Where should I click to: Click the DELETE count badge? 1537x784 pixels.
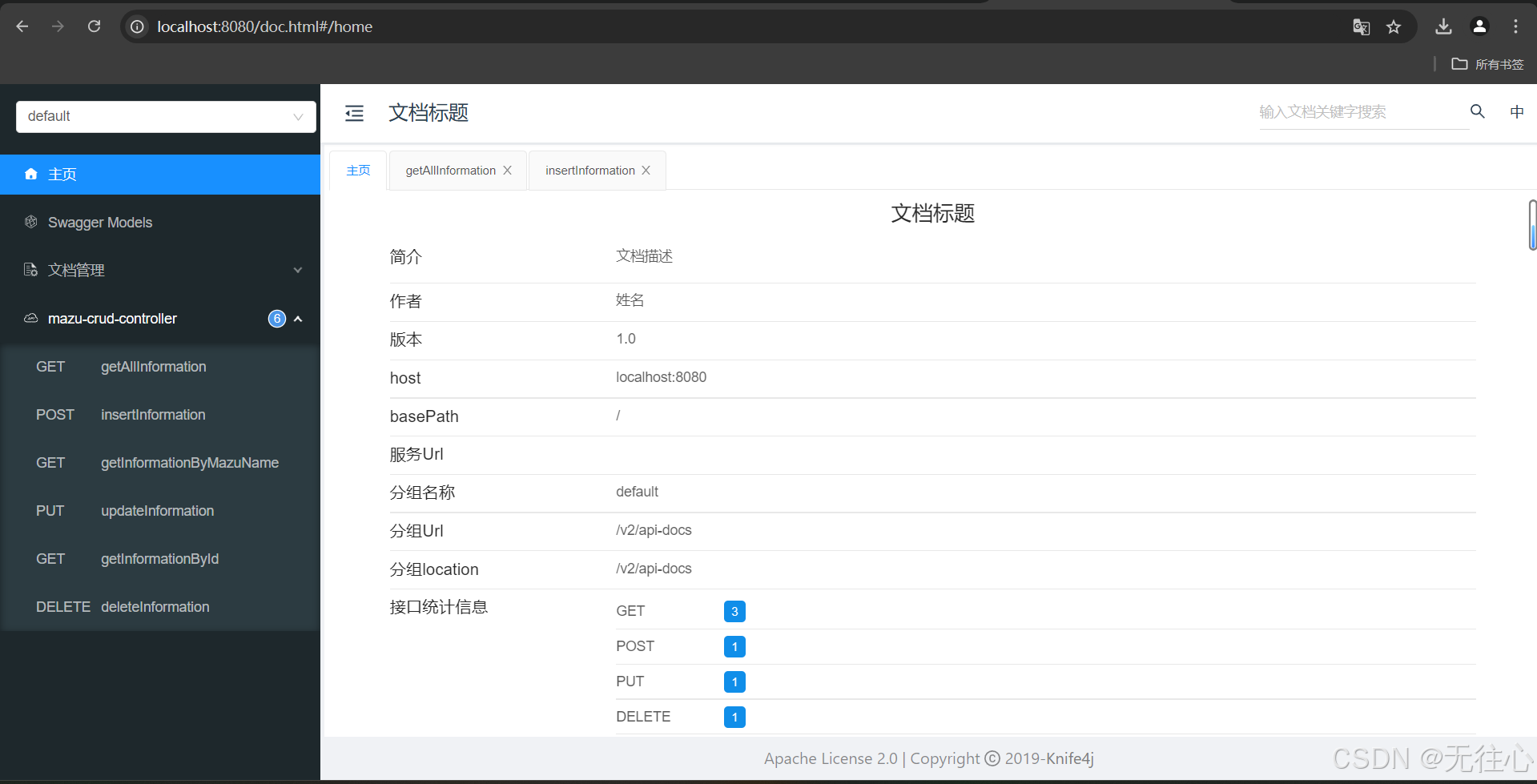coord(734,717)
